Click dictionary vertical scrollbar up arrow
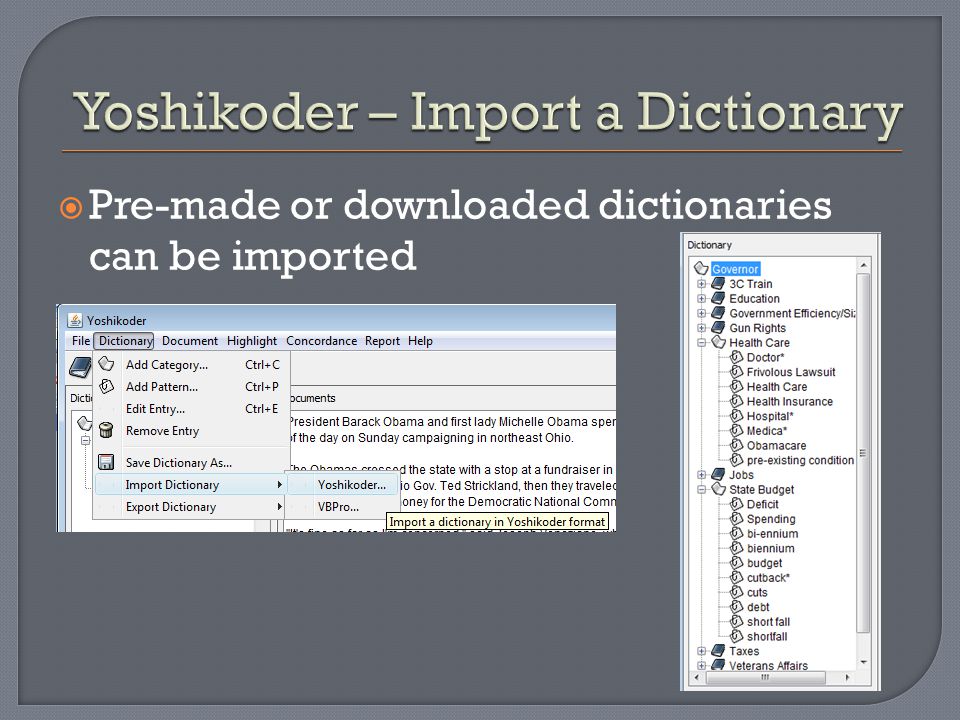Image resolution: width=960 pixels, height=720 pixels. (863, 265)
